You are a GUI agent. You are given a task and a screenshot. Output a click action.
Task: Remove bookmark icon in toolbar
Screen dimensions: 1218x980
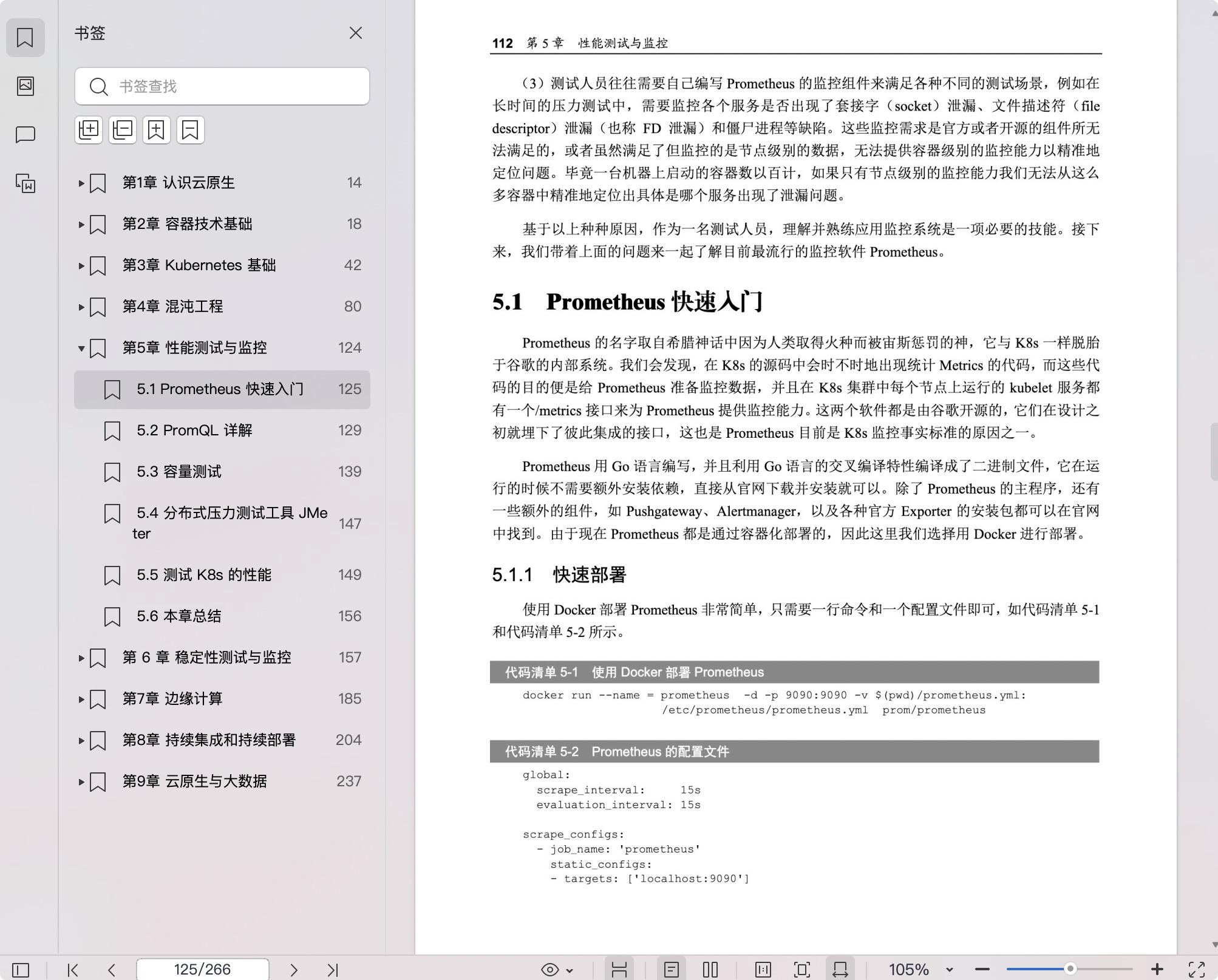[191, 130]
